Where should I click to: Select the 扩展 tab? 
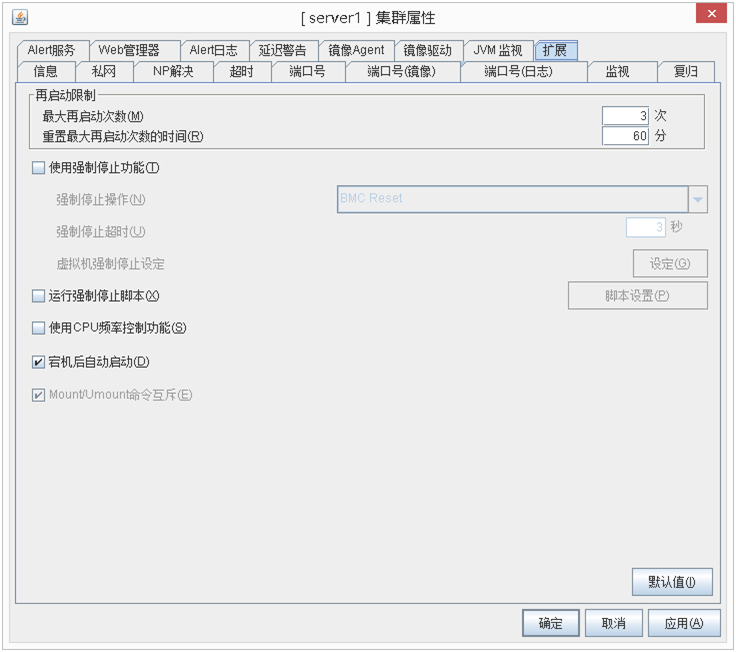click(555, 50)
